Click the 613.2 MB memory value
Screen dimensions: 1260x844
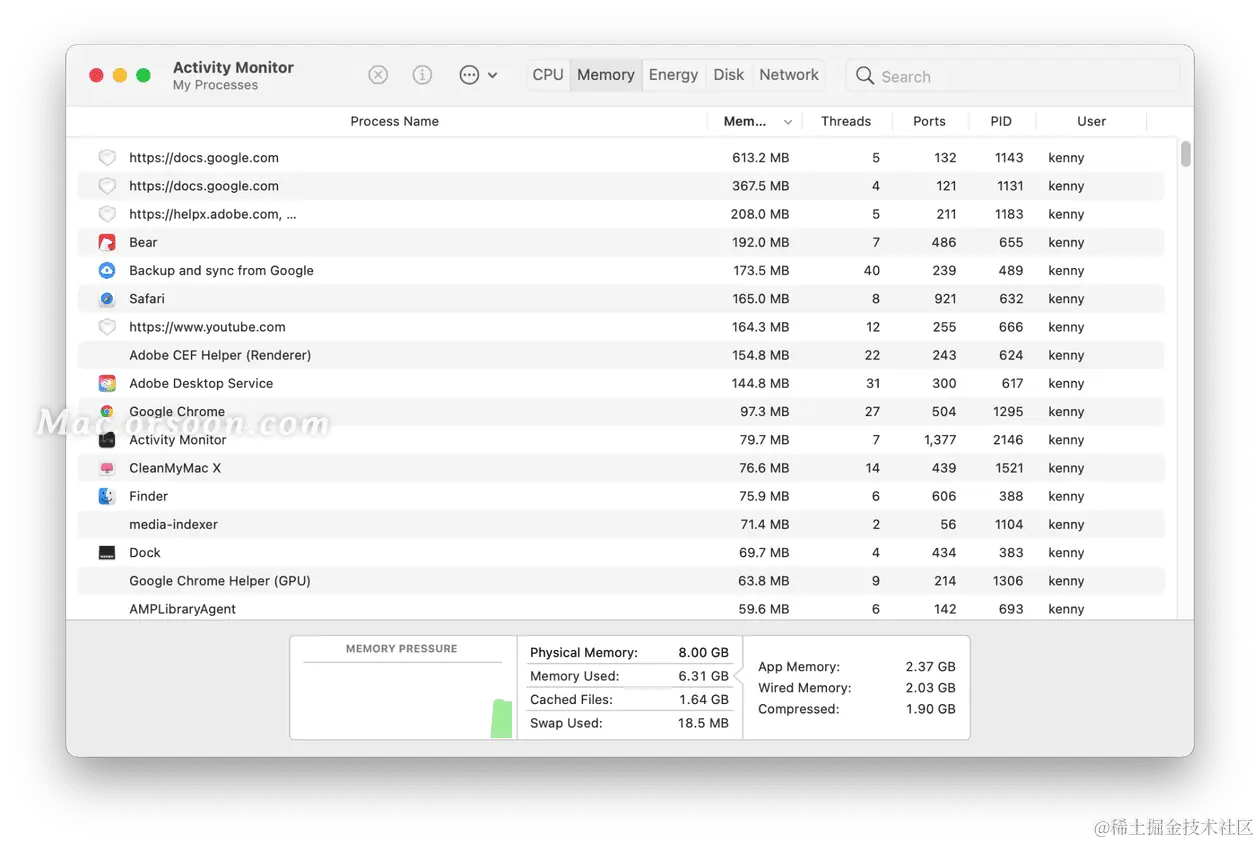[x=760, y=158]
